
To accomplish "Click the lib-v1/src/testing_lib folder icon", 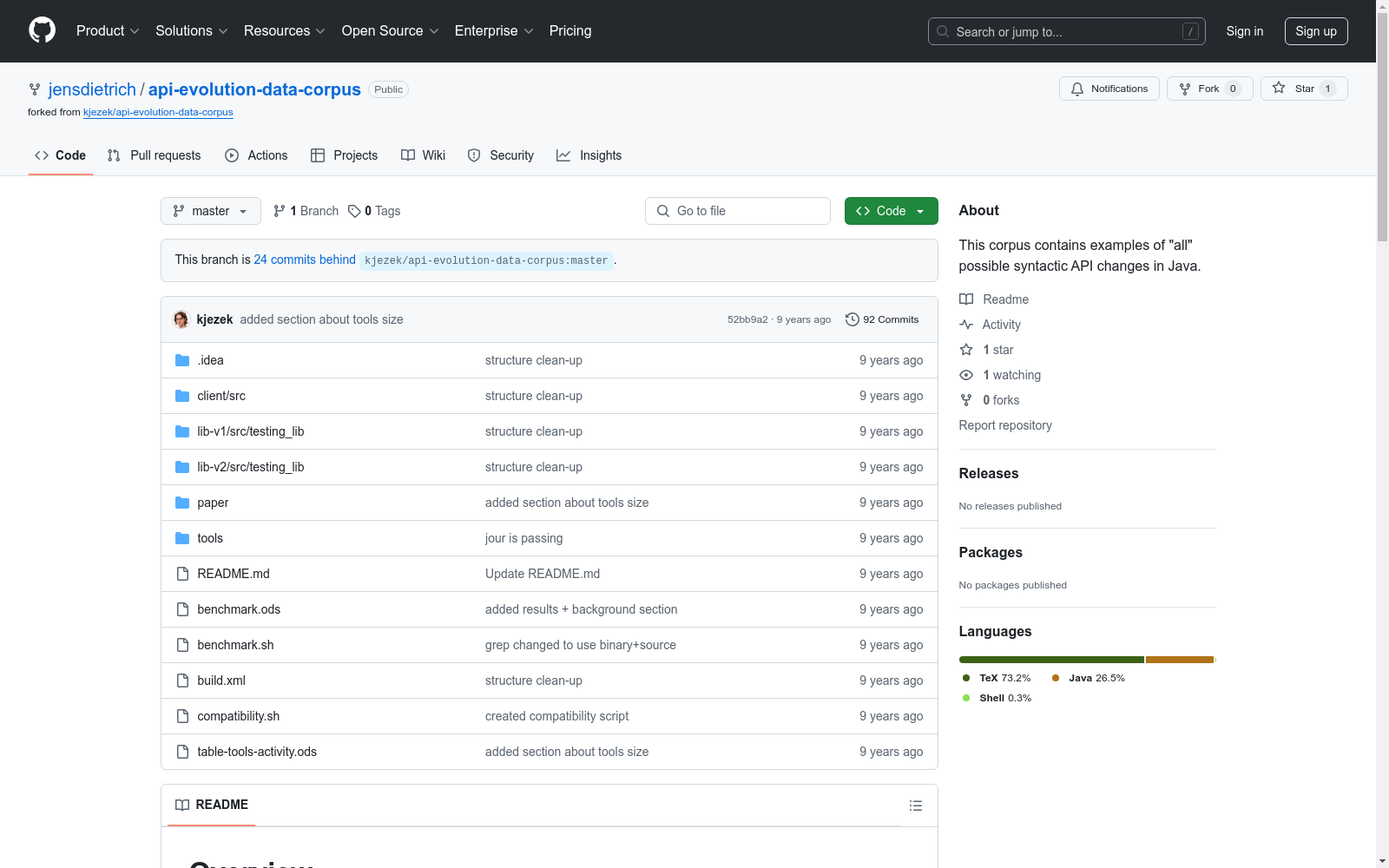I will tap(182, 431).
